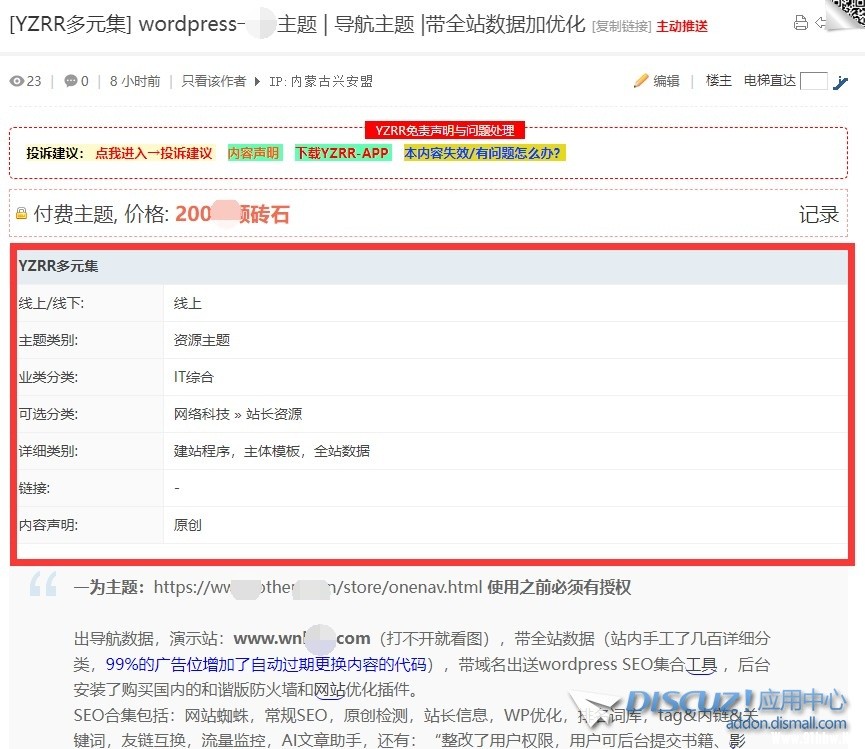Viewport: 865px width, 749px height.
Task: Click 下载YZRR-APP button
Action: click(342, 153)
